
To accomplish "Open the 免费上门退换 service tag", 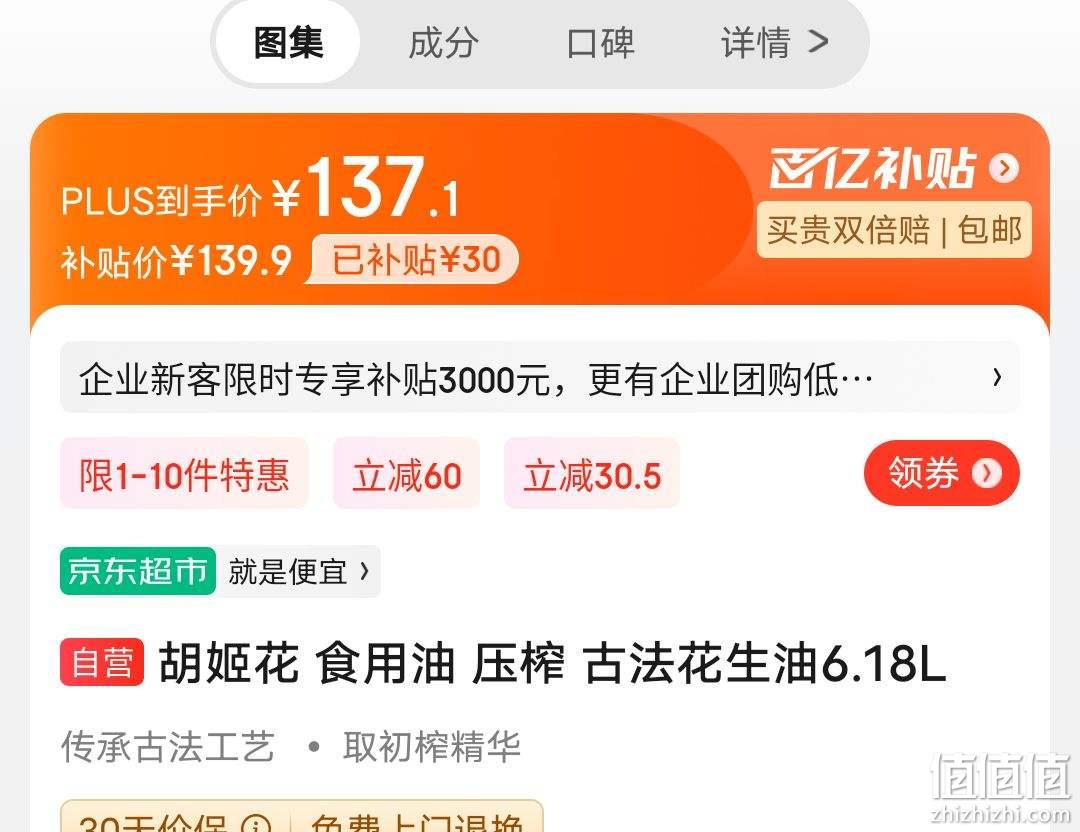I will [417, 821].
